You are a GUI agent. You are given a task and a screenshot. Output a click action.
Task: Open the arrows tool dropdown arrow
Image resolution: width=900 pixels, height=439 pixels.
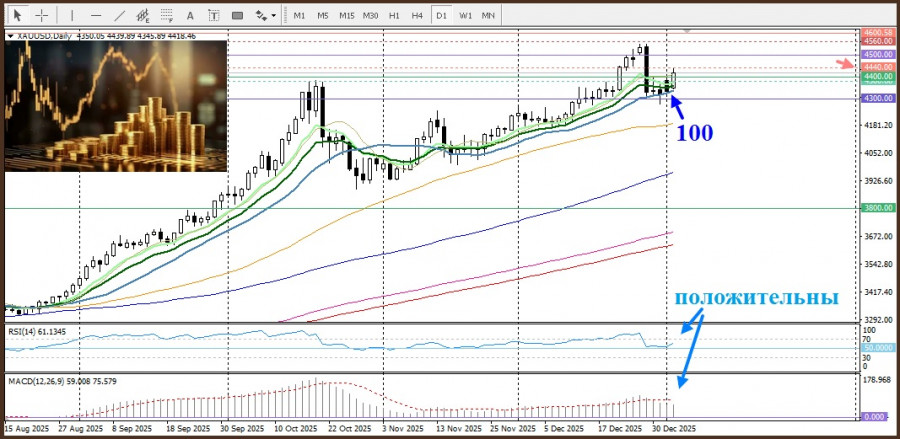[x=274, y=15]
